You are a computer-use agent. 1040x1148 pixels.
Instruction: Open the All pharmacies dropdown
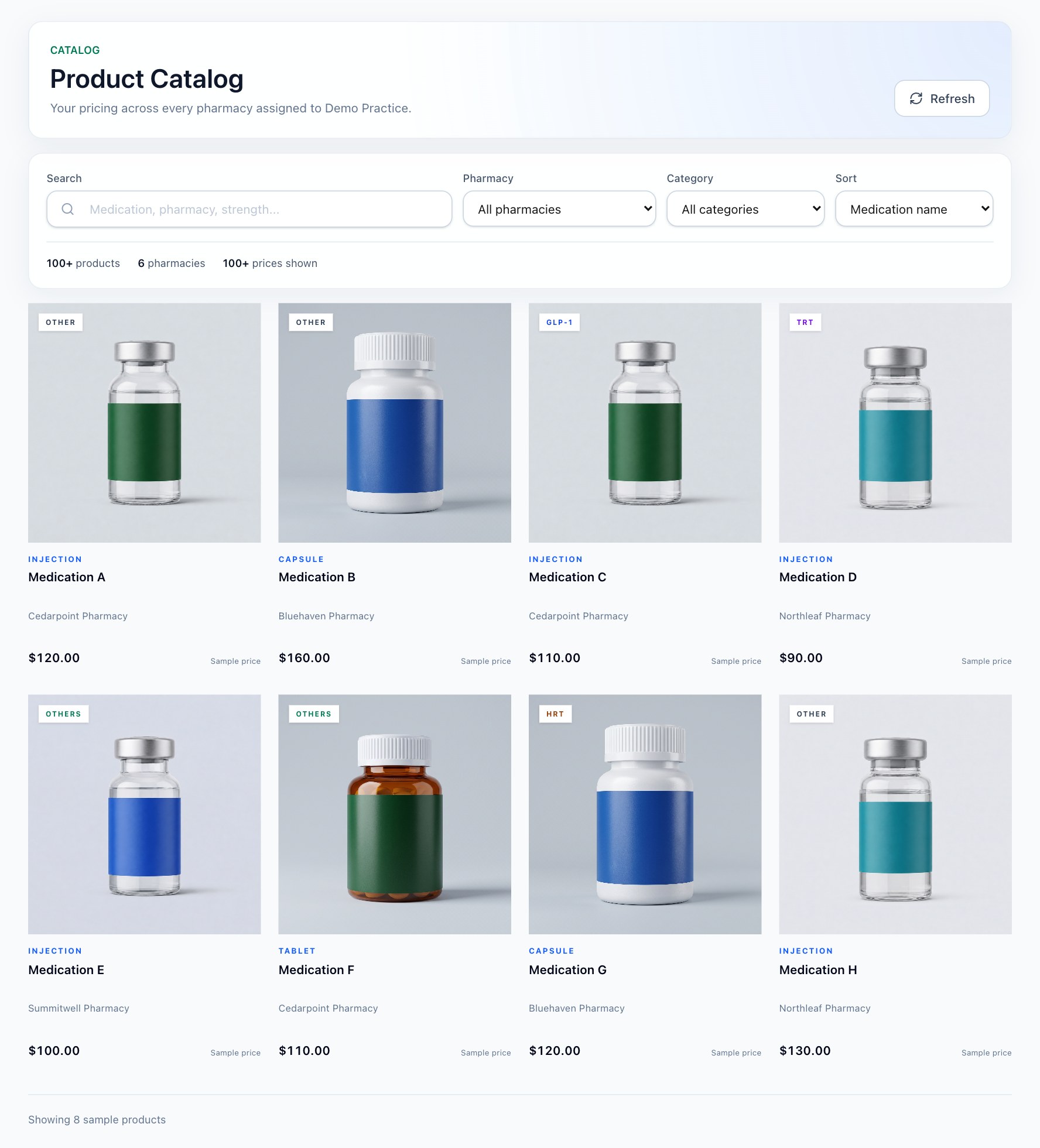(559, 209)
